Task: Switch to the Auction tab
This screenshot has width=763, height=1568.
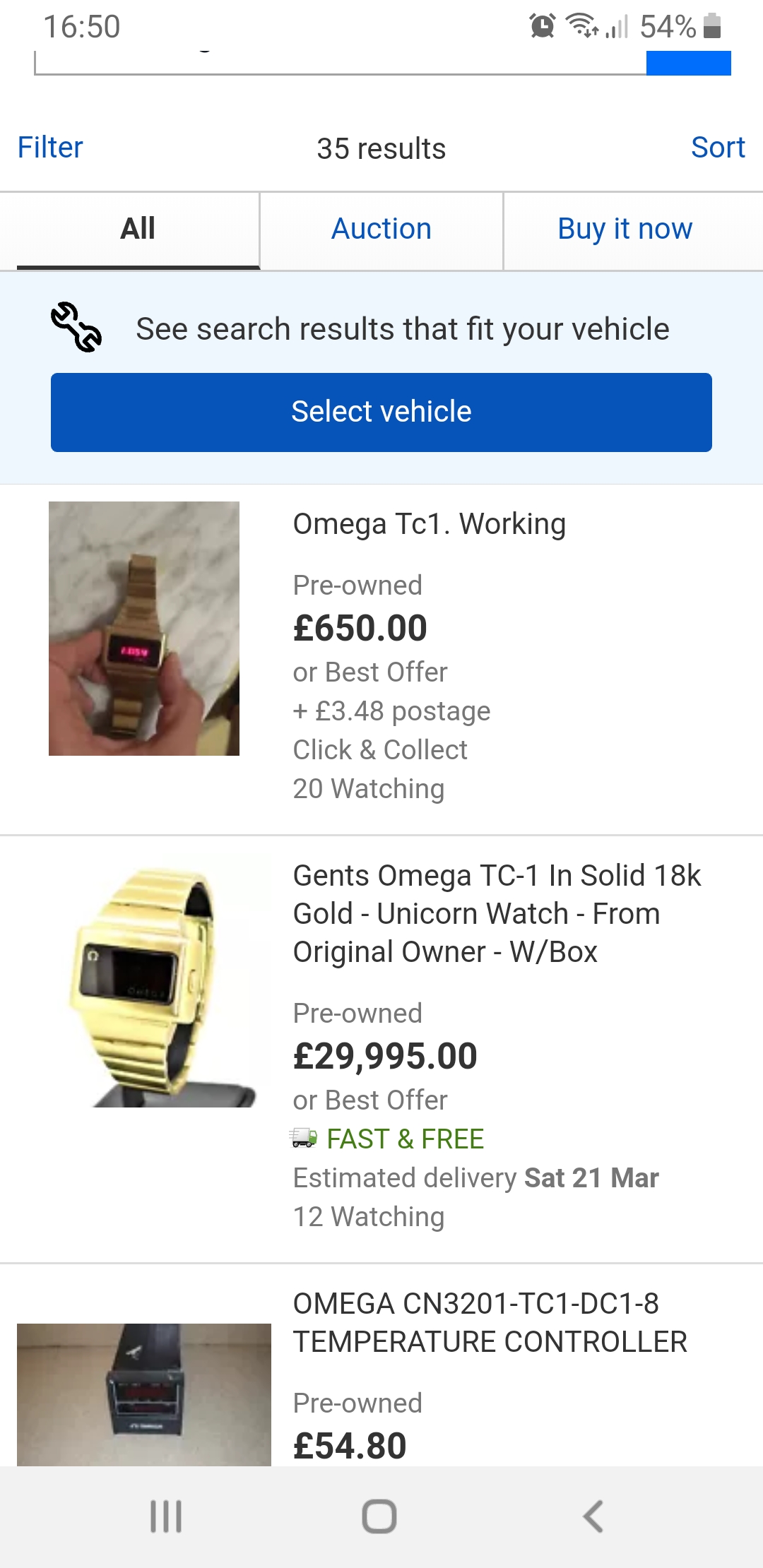Action: click(x=381, y=230)
